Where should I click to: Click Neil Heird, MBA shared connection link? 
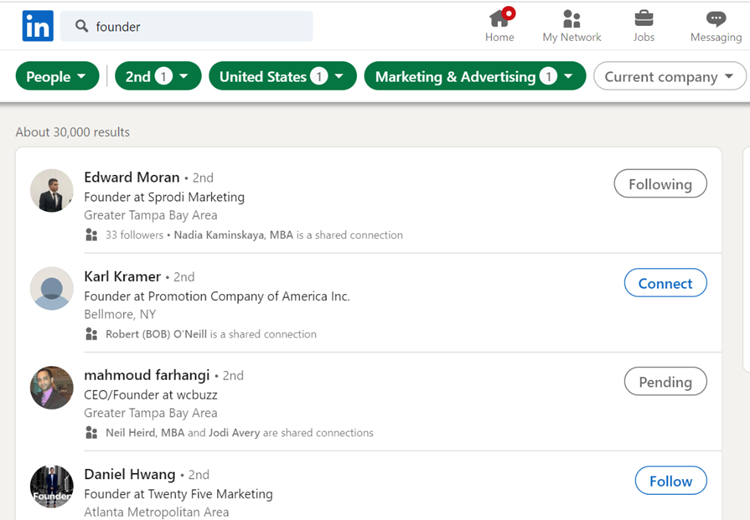click(x=145, y=432)
